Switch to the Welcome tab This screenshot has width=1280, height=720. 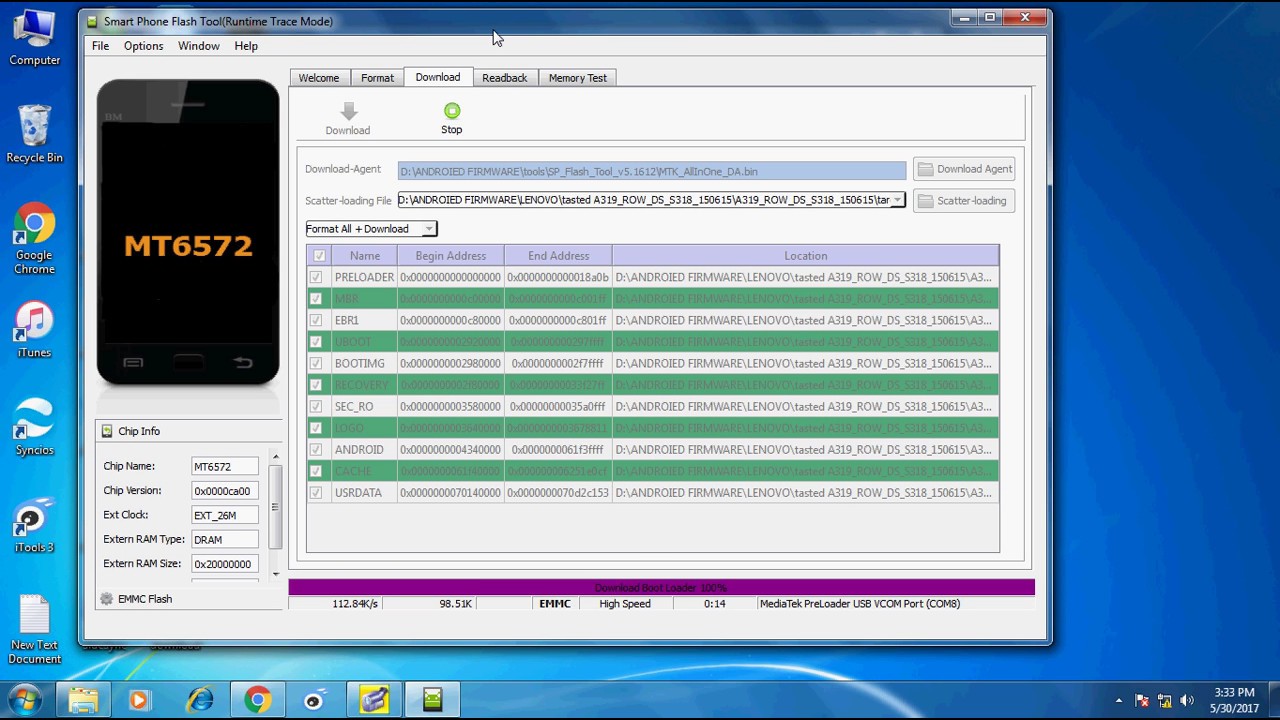(319, 78)
